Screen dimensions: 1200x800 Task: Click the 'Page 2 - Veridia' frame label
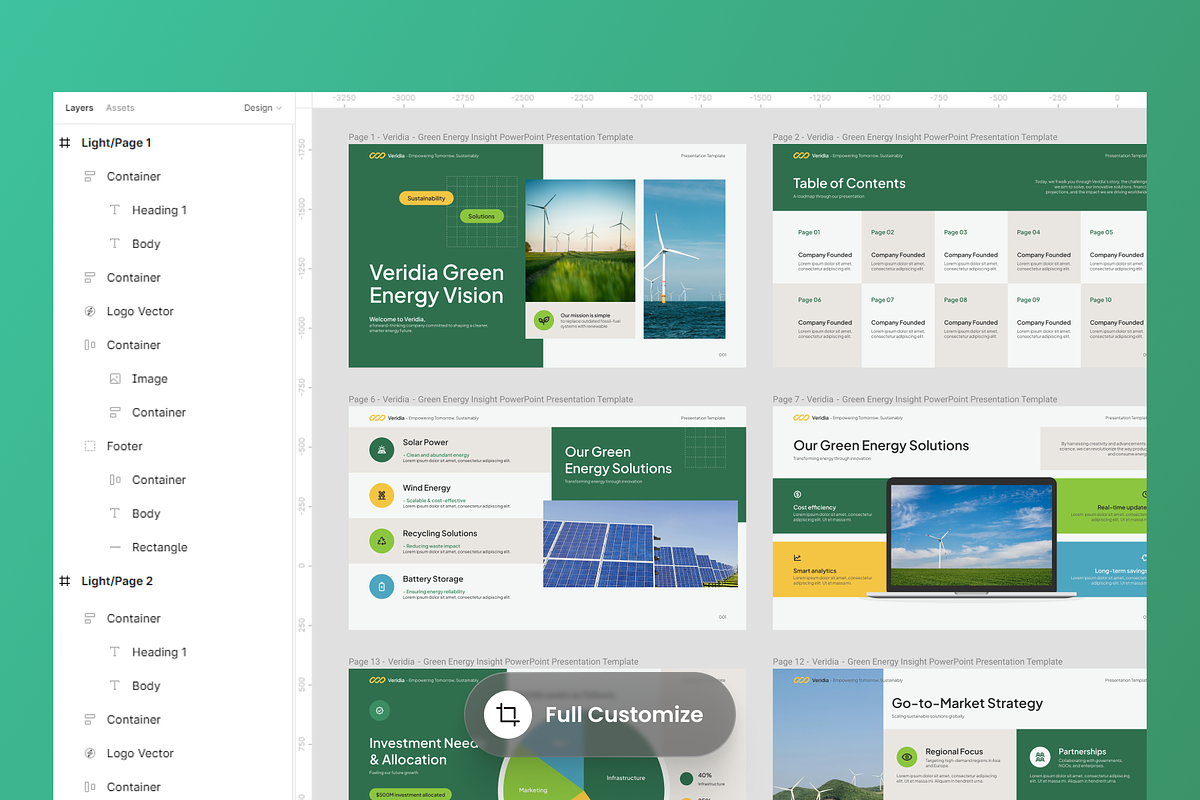point(914,137)
